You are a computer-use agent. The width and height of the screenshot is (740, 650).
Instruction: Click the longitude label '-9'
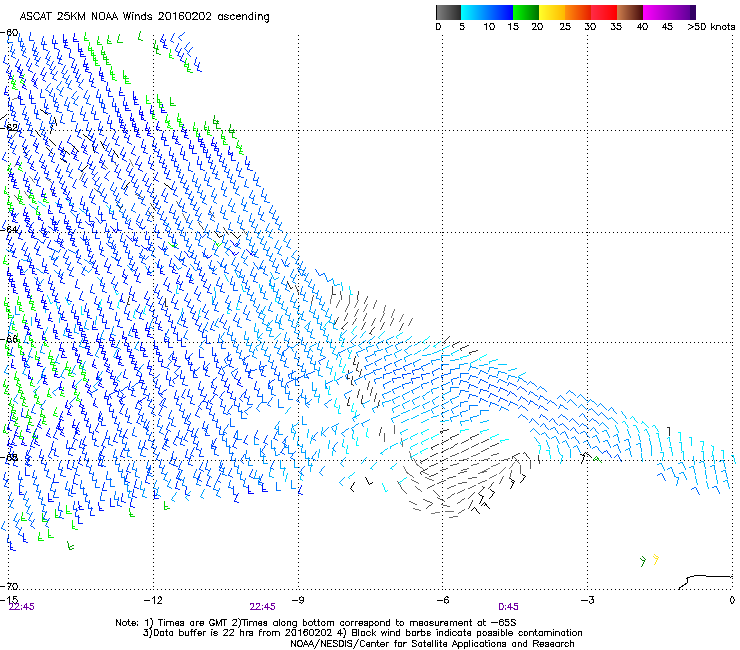tap(297, 600)
